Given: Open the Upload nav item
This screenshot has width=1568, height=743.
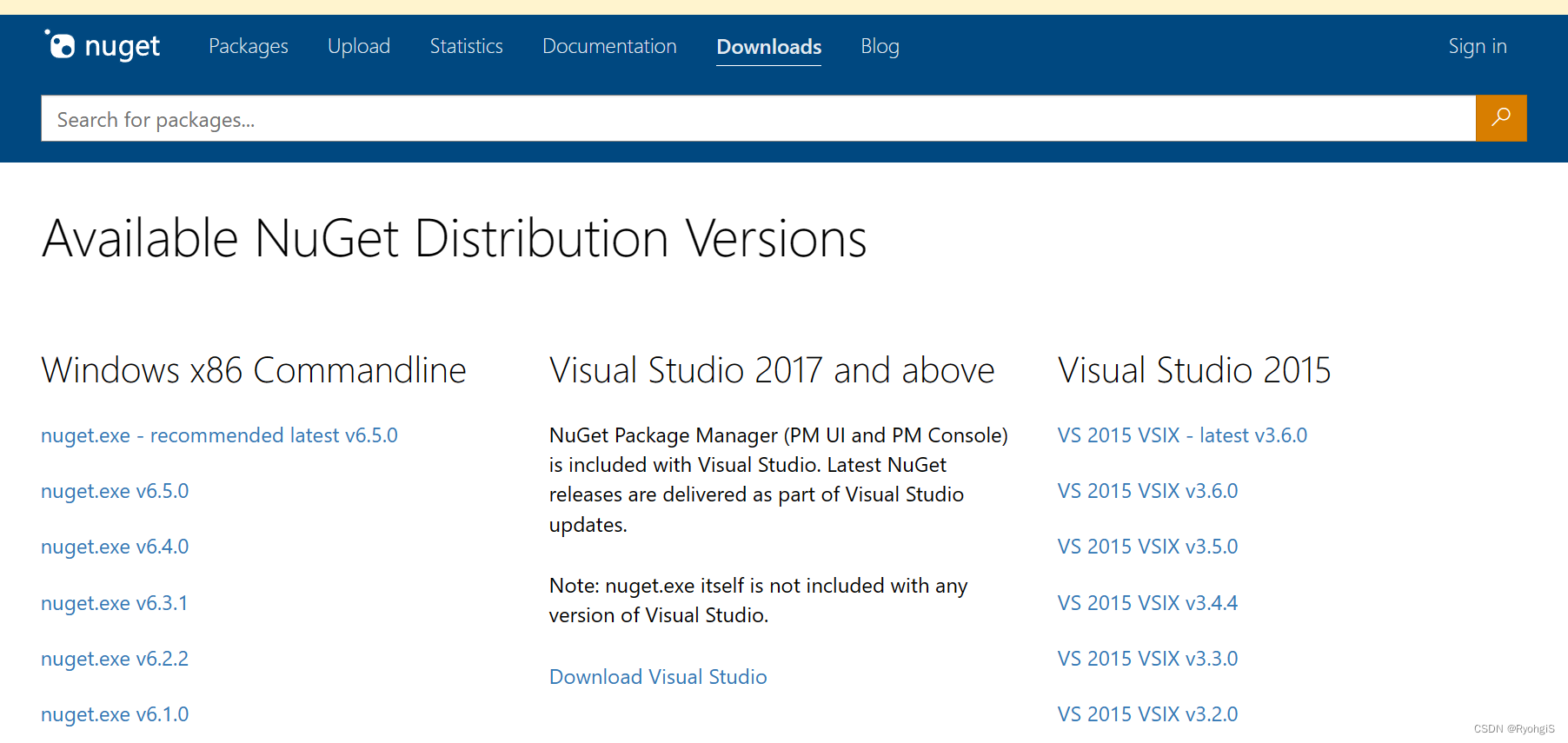Looking at the screenshot, I should [359, 46].
